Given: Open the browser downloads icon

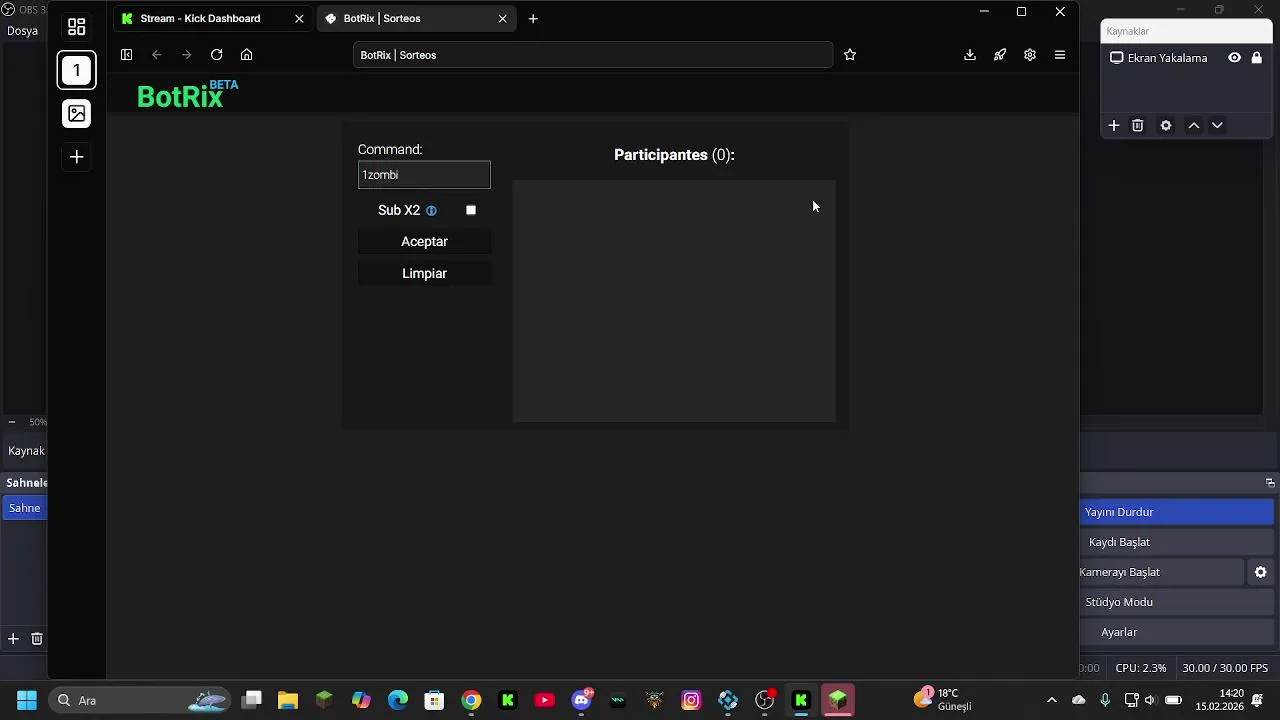Looking at the screenshot, I should 970,55.
